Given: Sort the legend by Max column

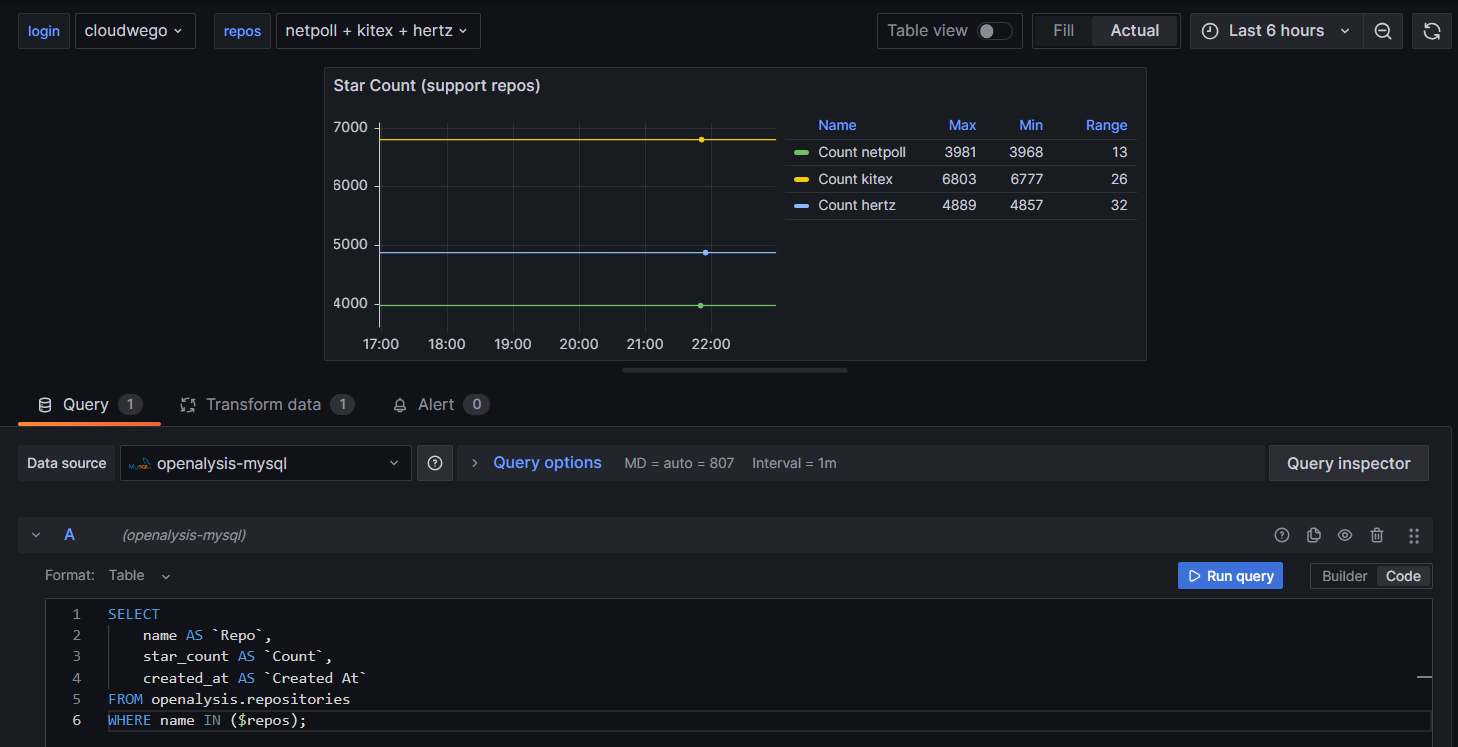Looking at the screenshot, I should [x=962, y=125].
